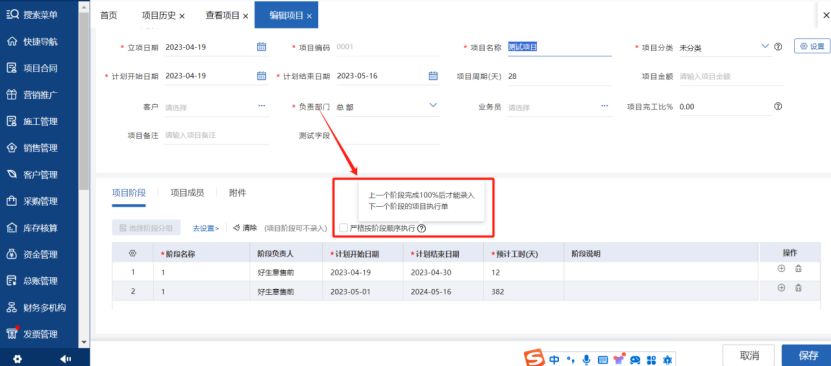Switch to the 项目历史 tab
The height and width of the screenshot is (366, 831).
[158, 15]
